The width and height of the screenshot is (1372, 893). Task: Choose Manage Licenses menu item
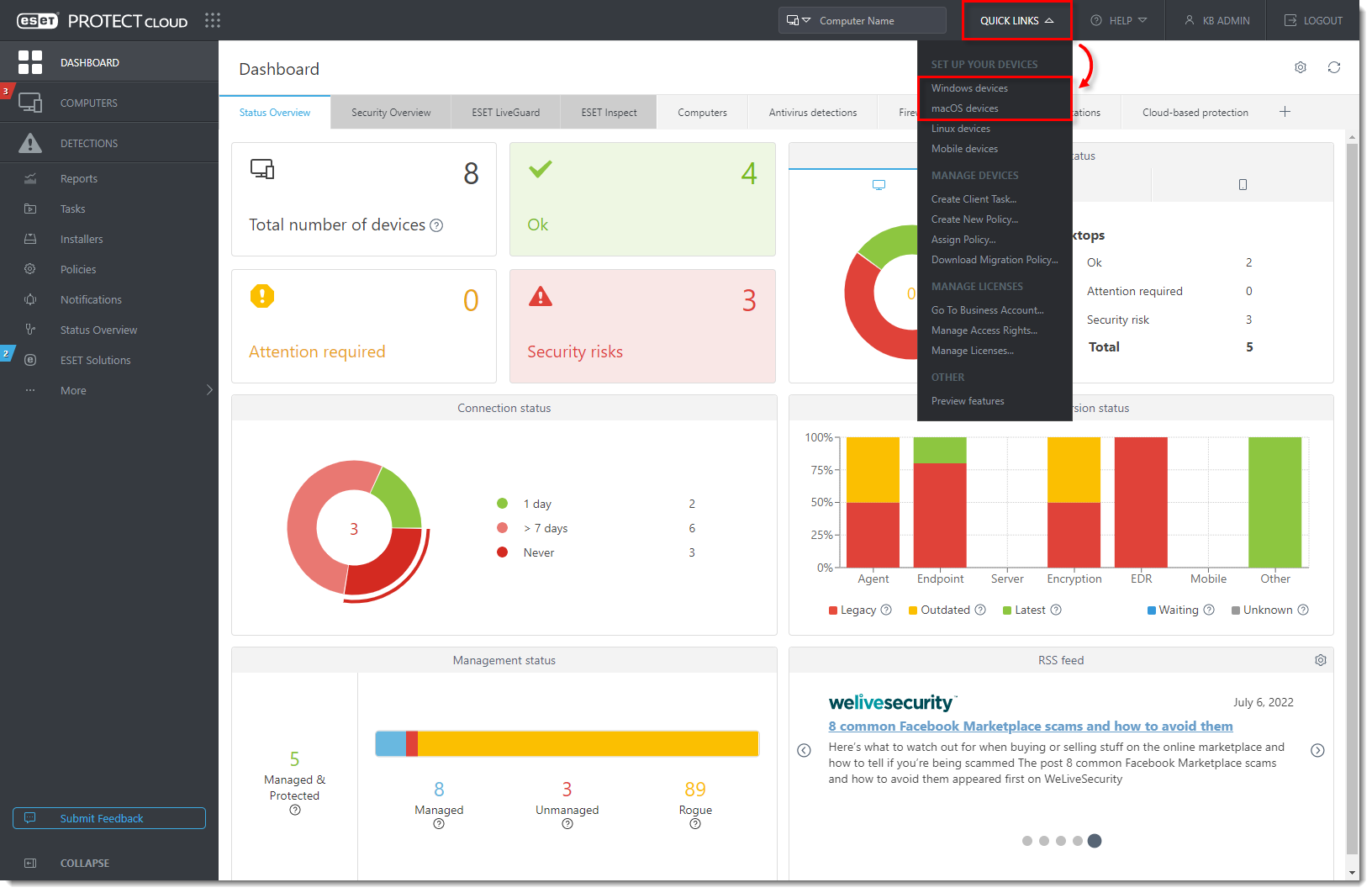click(972, 351)
